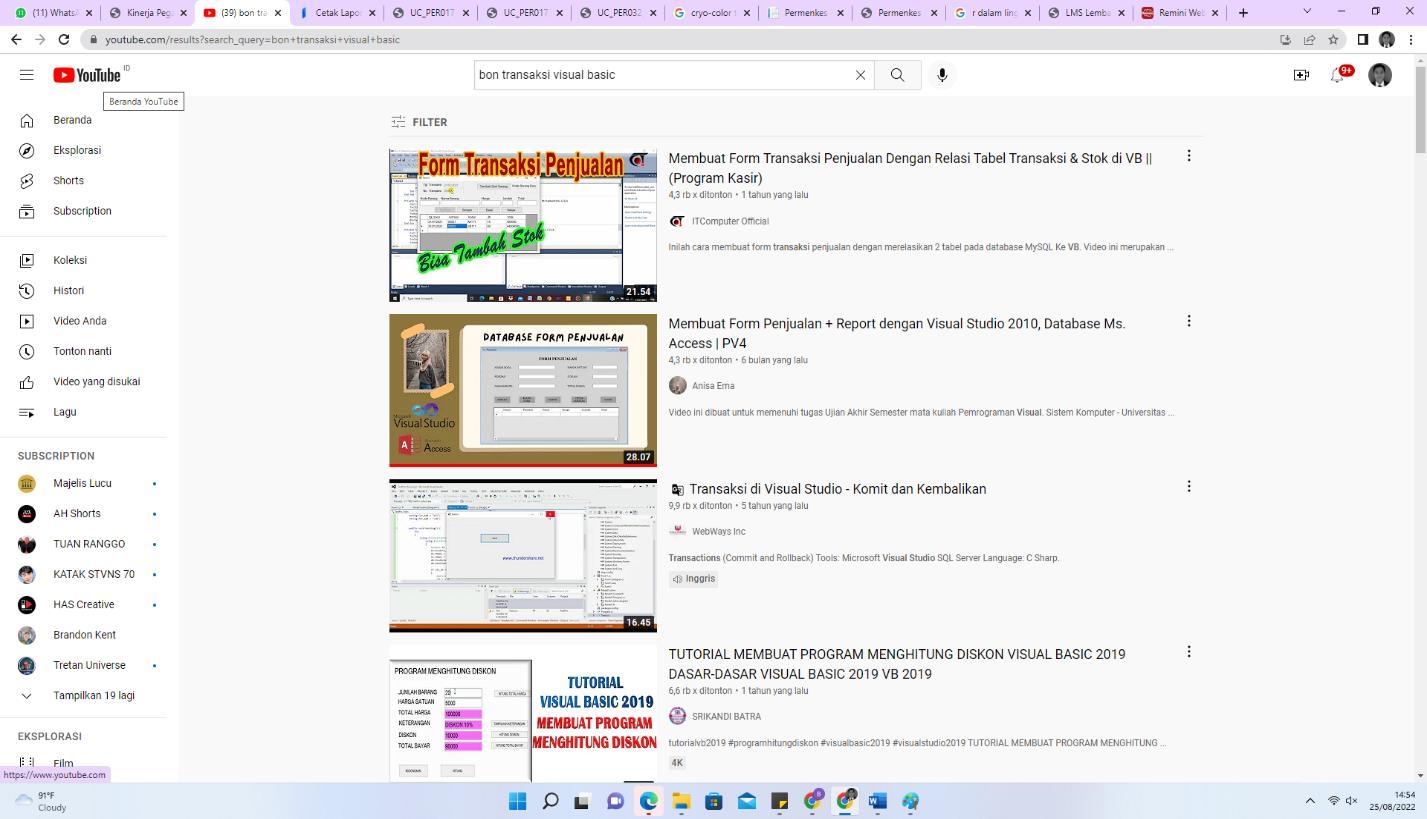Click the Histori clock-arrow icon
The image size is (1427, 819).
(27, 290)
